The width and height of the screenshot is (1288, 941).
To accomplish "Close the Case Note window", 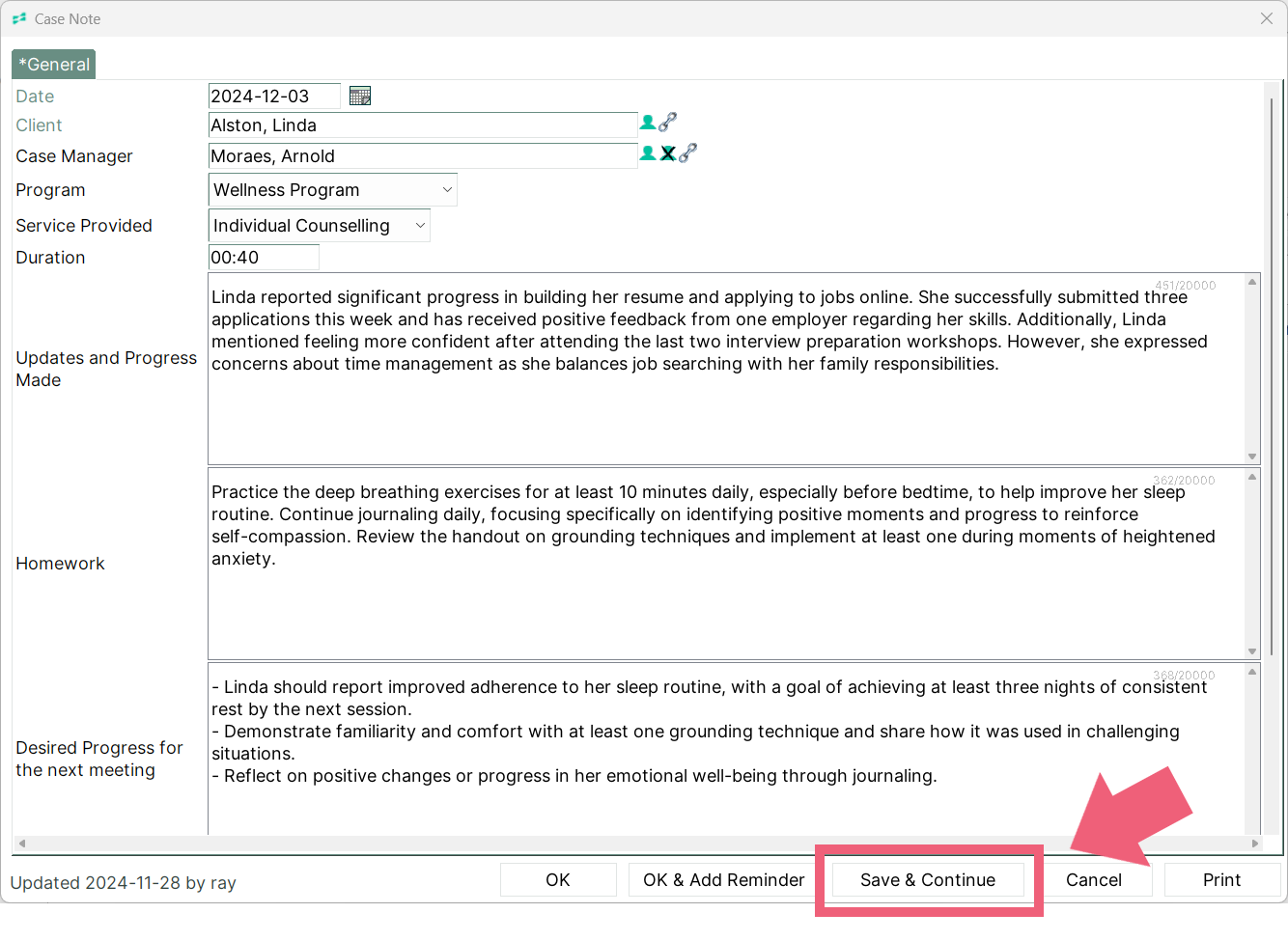I will [x=1267, y=18].
